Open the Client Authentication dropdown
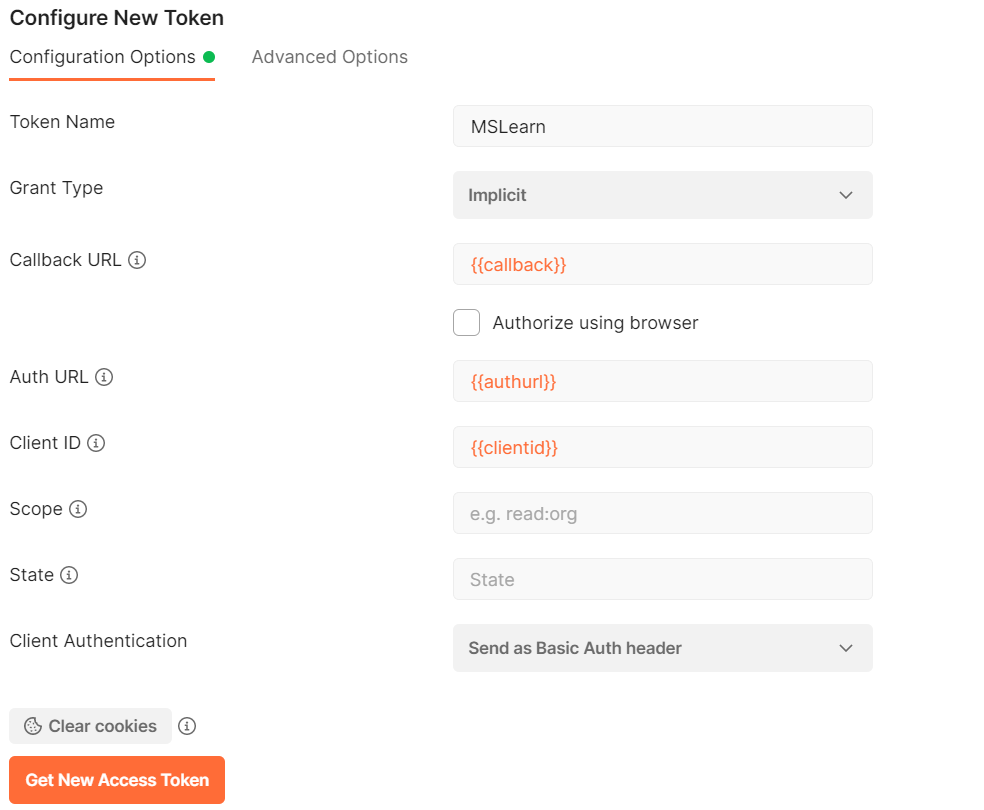The height and width of the screenshot is (810, 984). [663, 648]
